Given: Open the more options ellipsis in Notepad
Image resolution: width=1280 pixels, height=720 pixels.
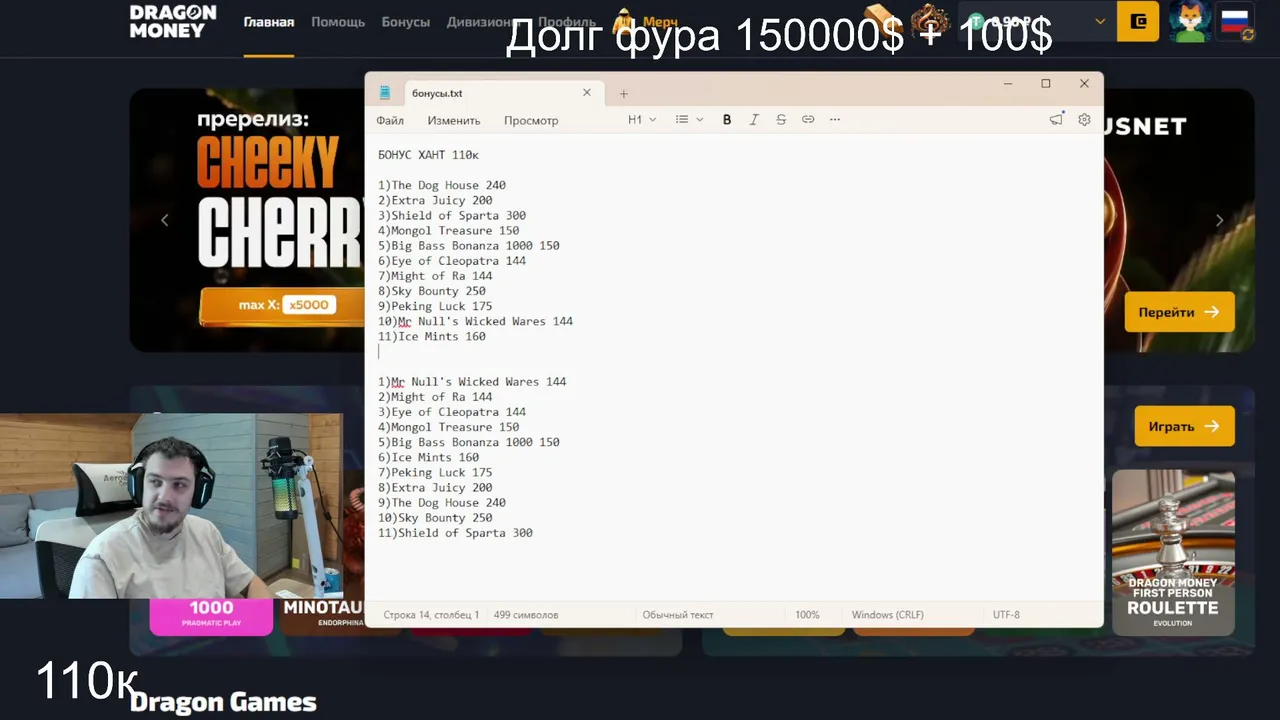Looking at the screenshot, I should tap(835, 120).
